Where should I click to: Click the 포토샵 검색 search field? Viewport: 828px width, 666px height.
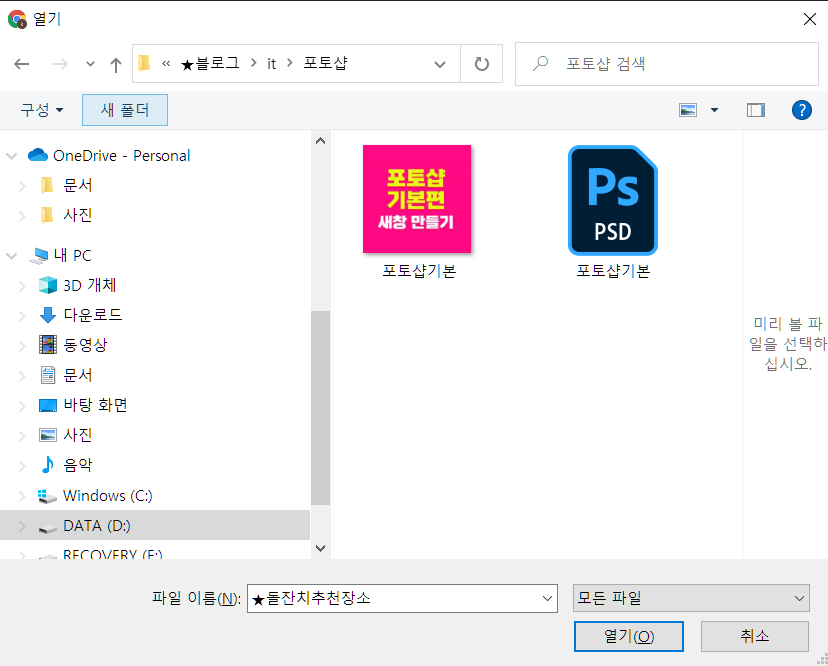pyautogui.click(x=666, y=64)
